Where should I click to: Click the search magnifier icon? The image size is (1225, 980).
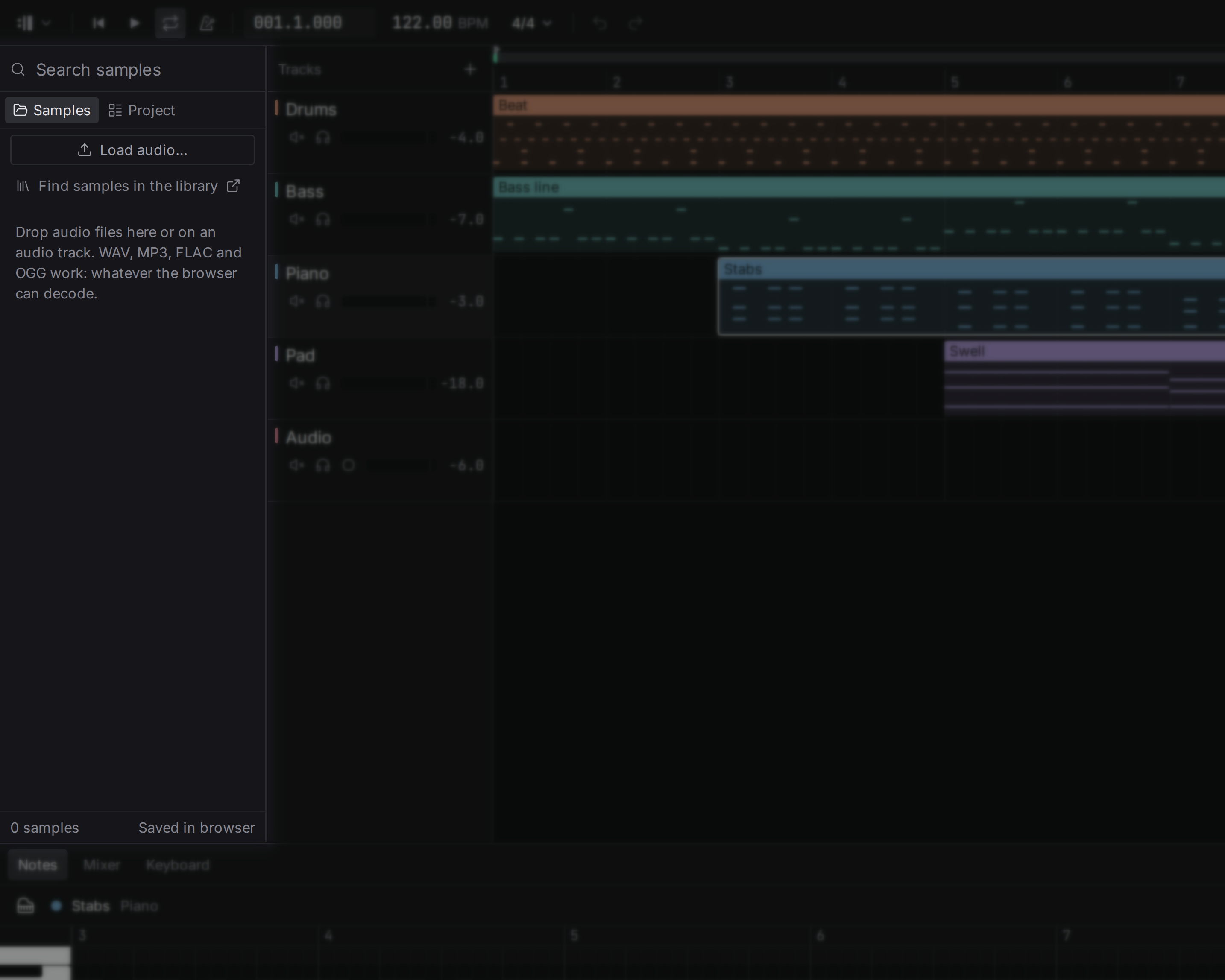pos(18,69)
